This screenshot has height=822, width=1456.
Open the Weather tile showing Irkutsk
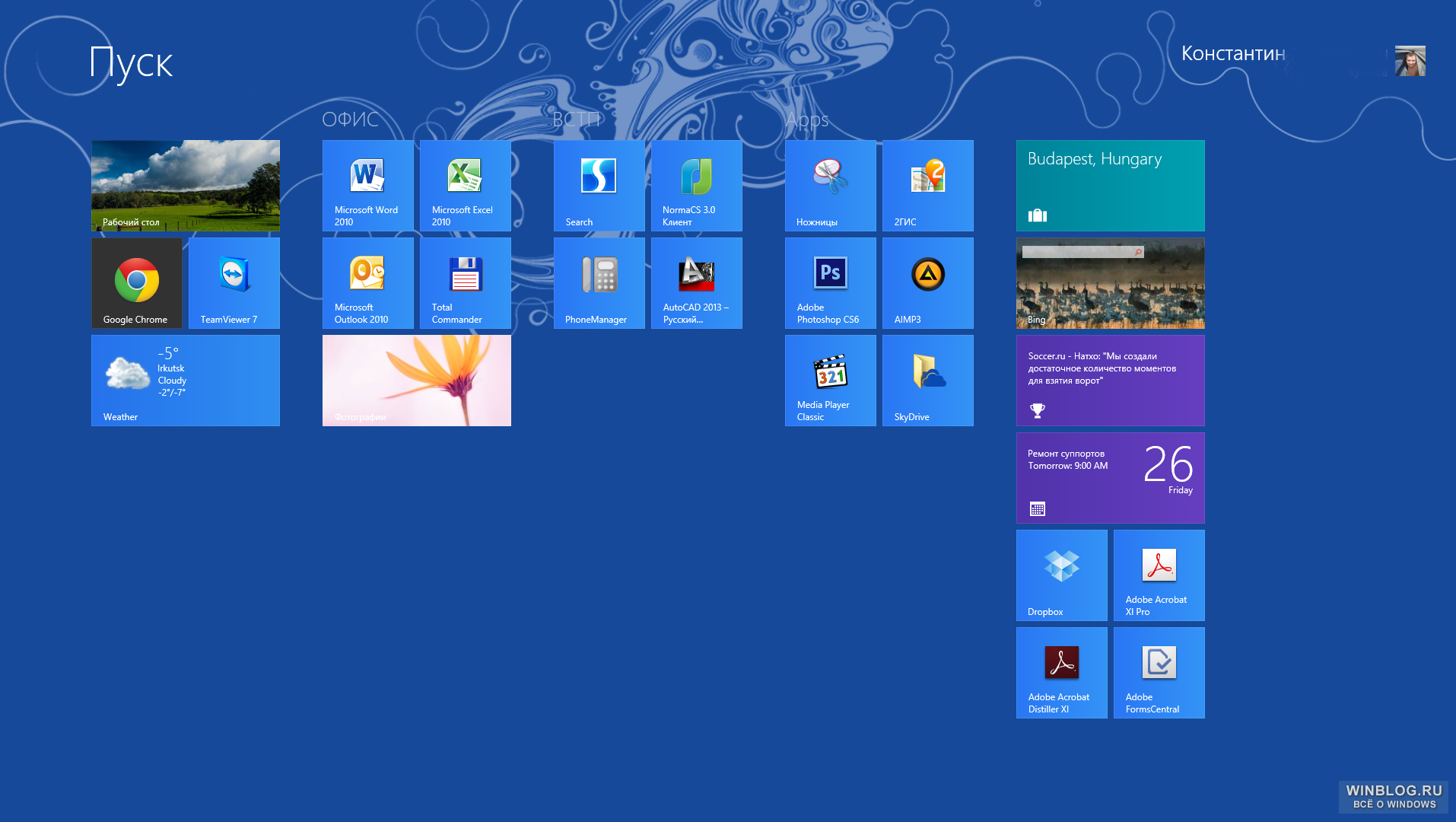click(186, 381)
